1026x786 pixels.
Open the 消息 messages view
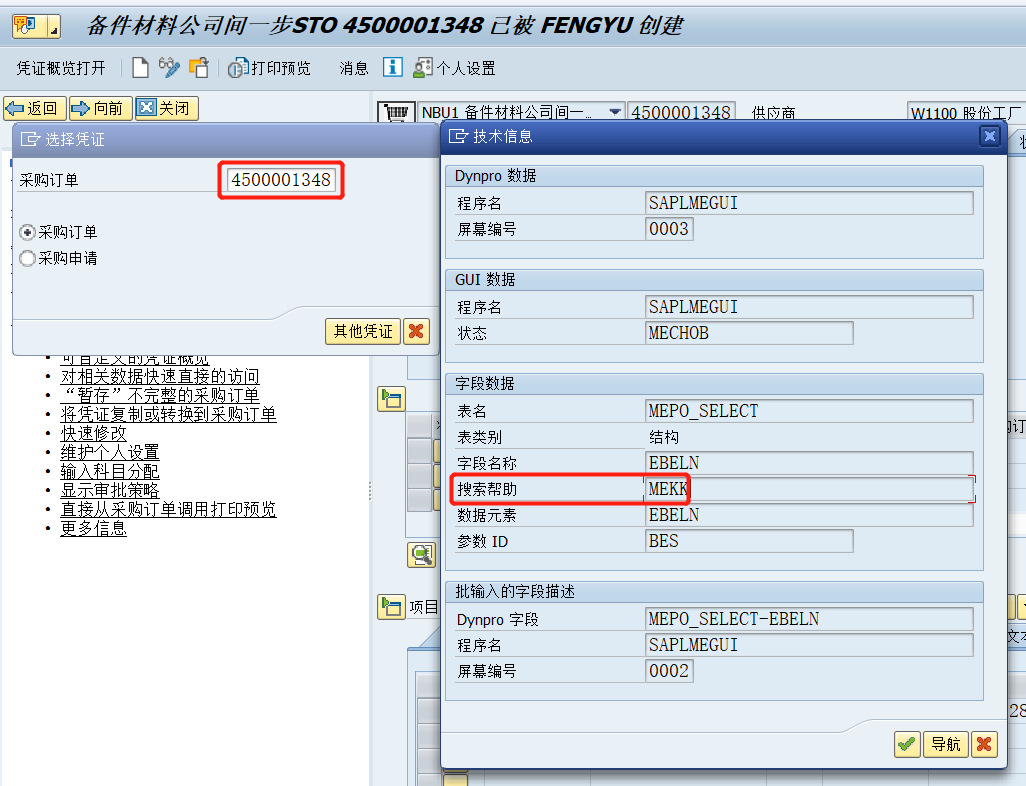point(353,68)
